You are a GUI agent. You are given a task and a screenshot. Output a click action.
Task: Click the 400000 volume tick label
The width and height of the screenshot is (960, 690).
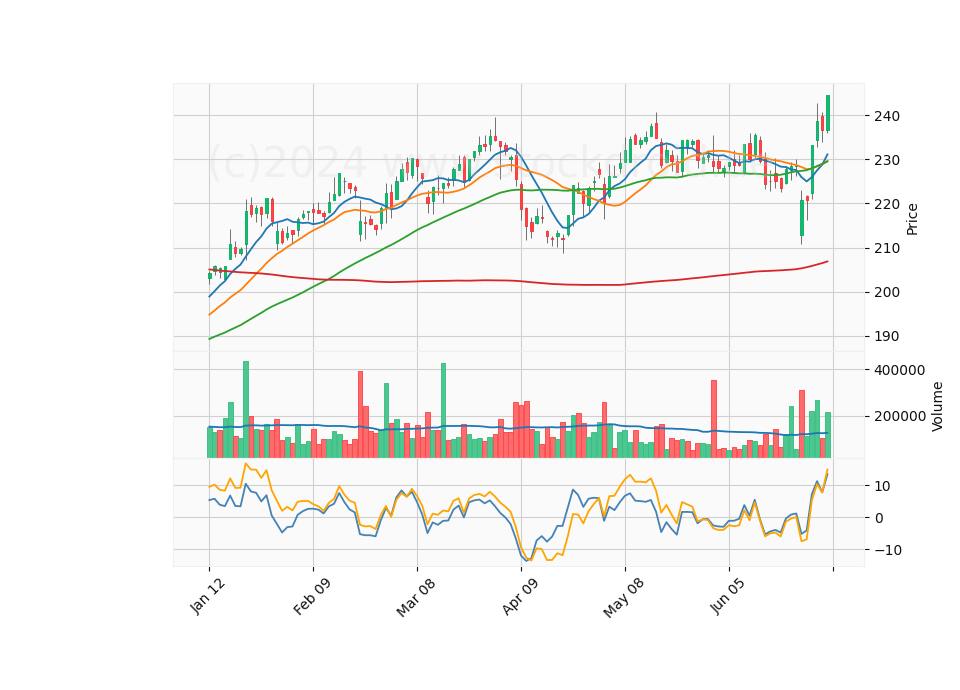[x=900, y=370]
